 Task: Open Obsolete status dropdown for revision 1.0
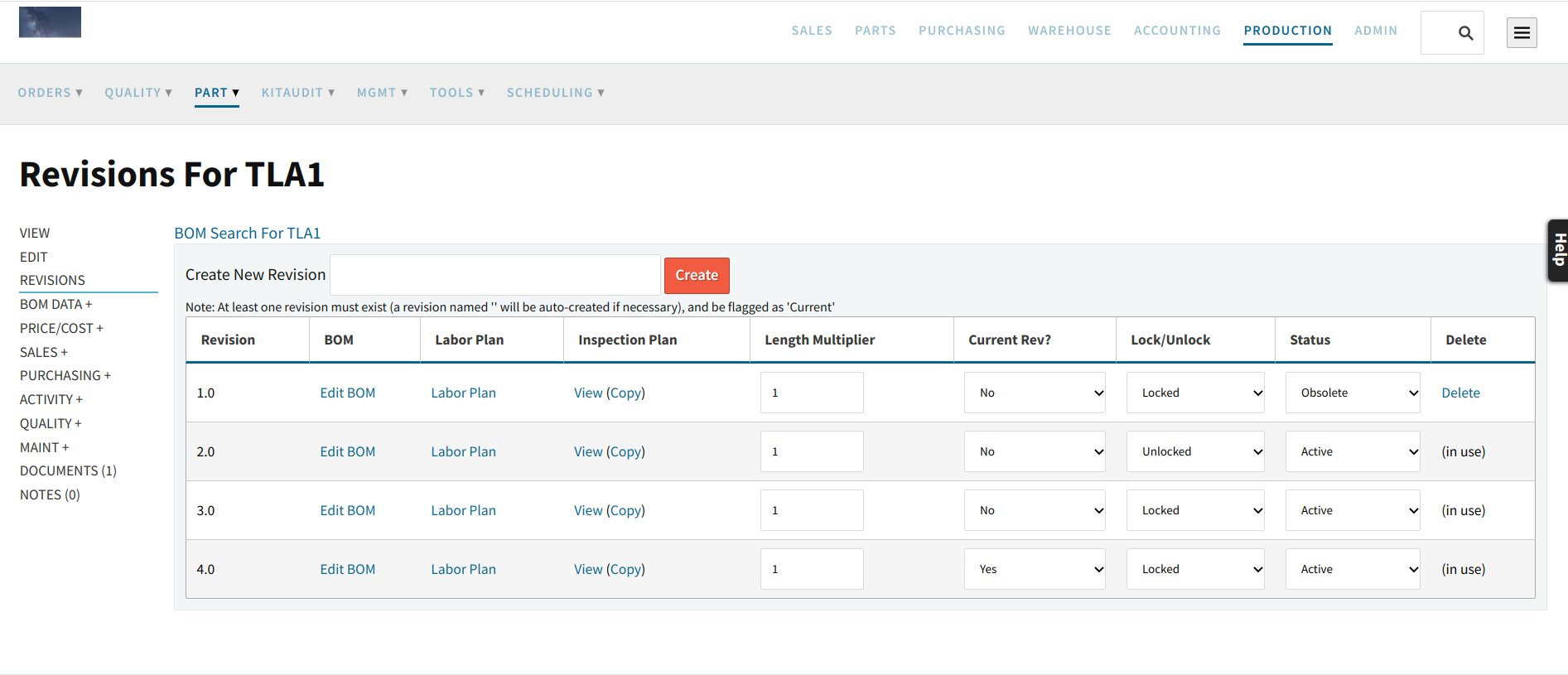point(1353,393)
